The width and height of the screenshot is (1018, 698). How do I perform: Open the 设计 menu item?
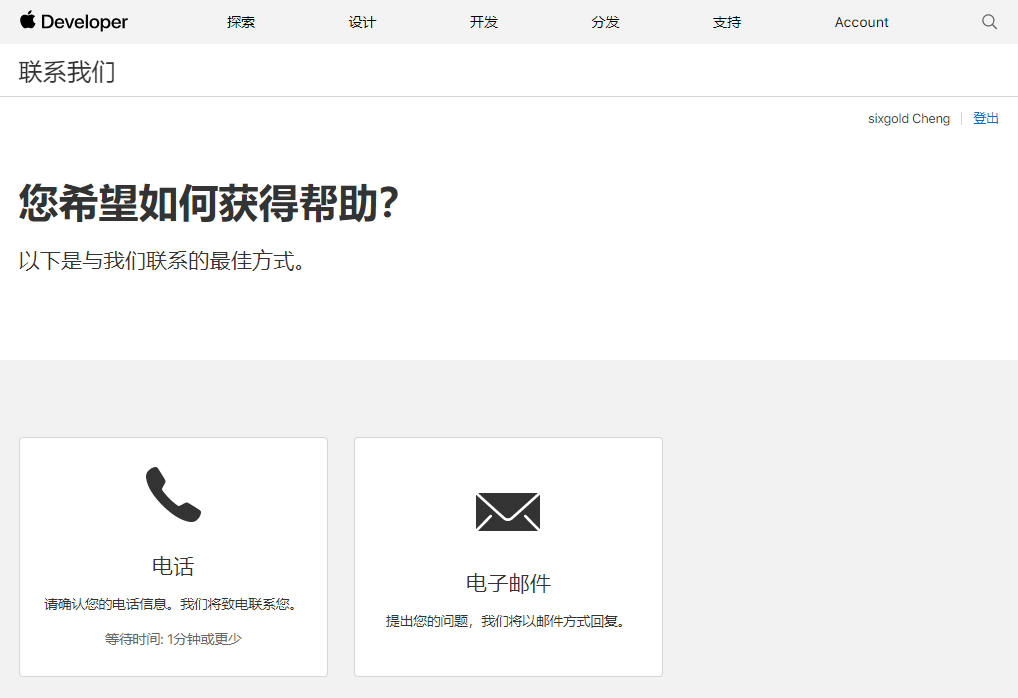click(x=362, y=22)
